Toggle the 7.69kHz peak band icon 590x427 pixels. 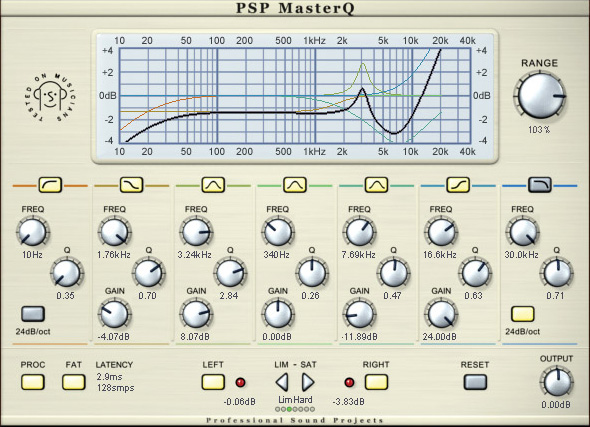tap(376, 185)
